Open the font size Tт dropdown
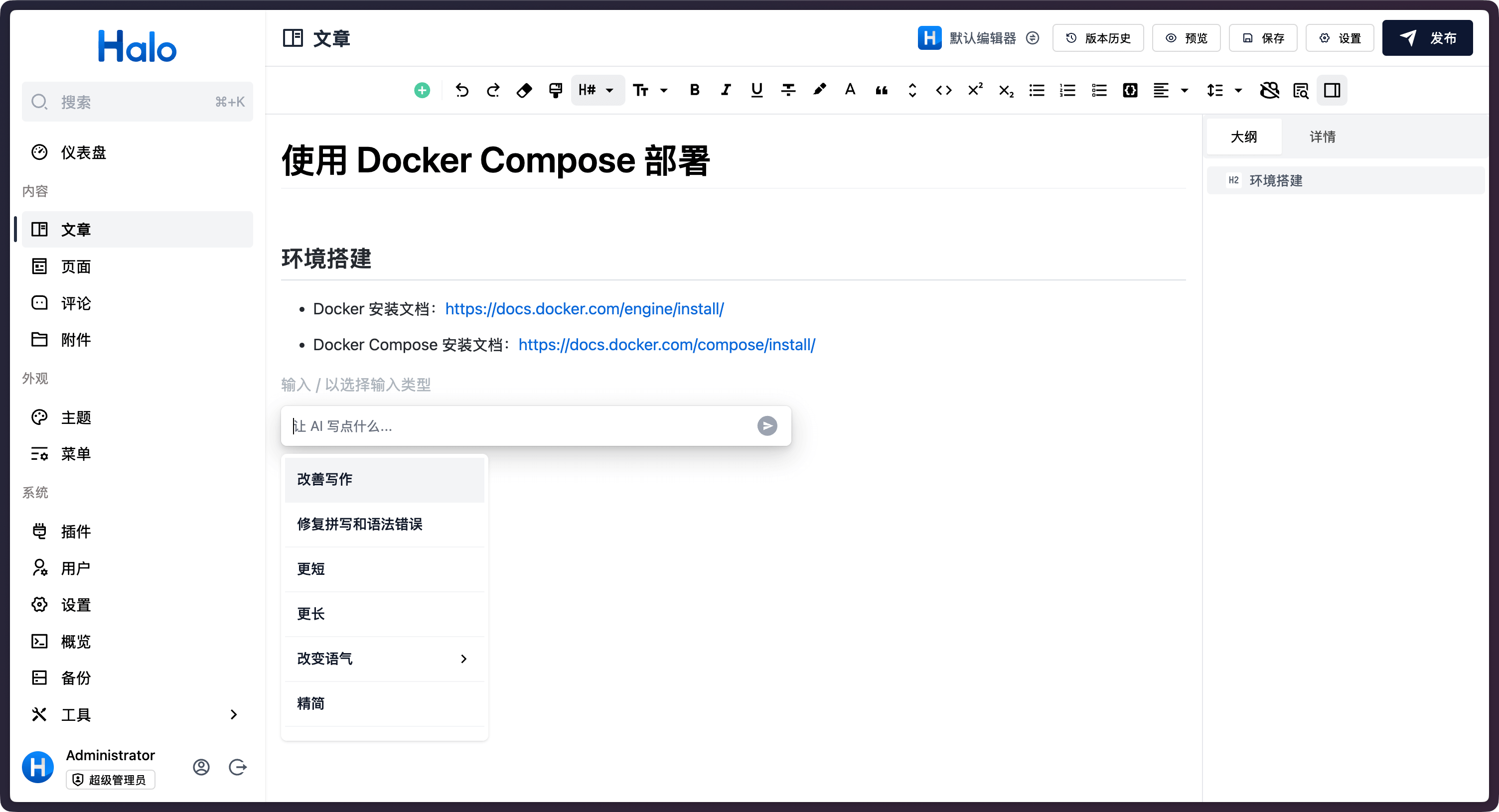The height and width of the screenshot is (812, 1499). [650, 90]
